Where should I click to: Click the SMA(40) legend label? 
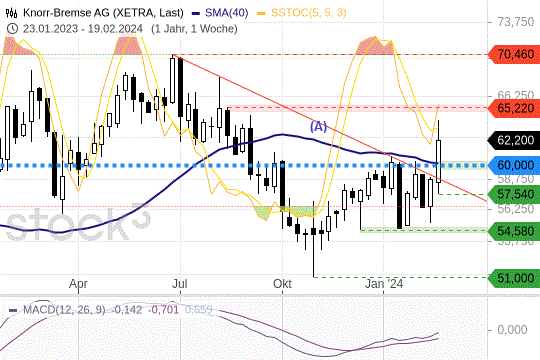pyautogui.click(x=227, y=13)
